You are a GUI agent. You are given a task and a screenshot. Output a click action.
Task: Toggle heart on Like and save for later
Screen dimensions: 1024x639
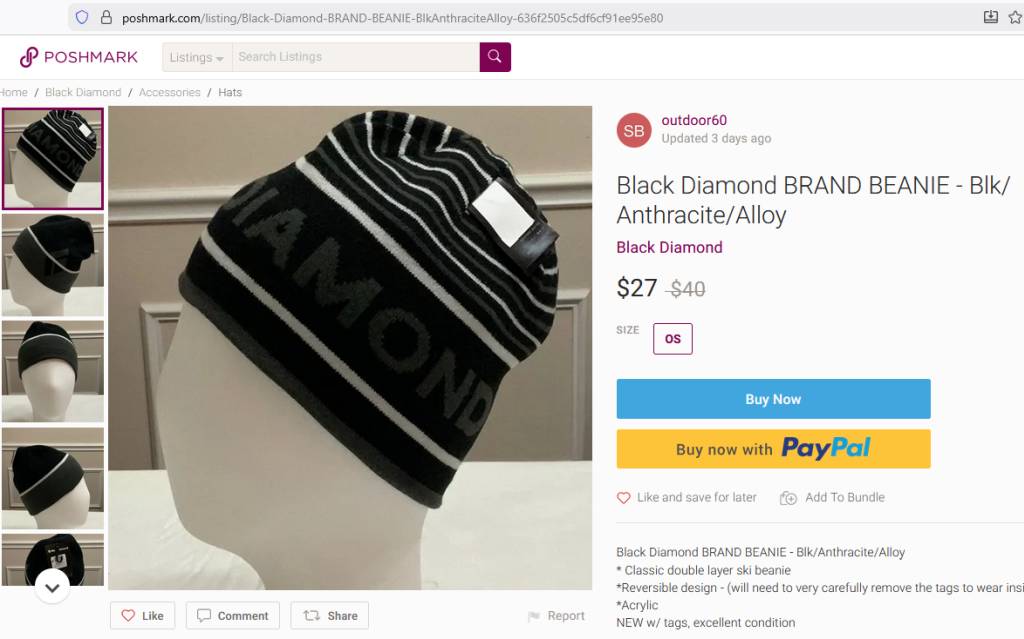624,498
